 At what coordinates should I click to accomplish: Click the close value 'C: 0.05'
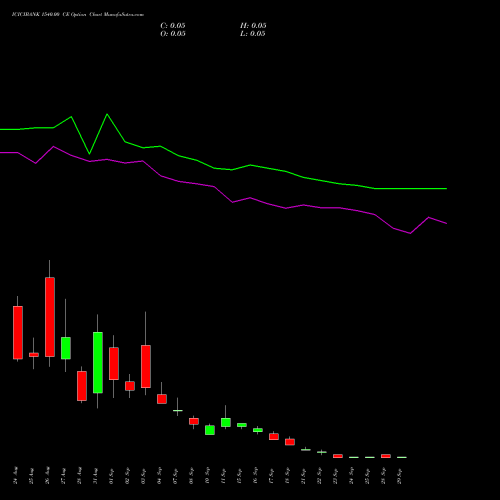click(x=173, y=26)
